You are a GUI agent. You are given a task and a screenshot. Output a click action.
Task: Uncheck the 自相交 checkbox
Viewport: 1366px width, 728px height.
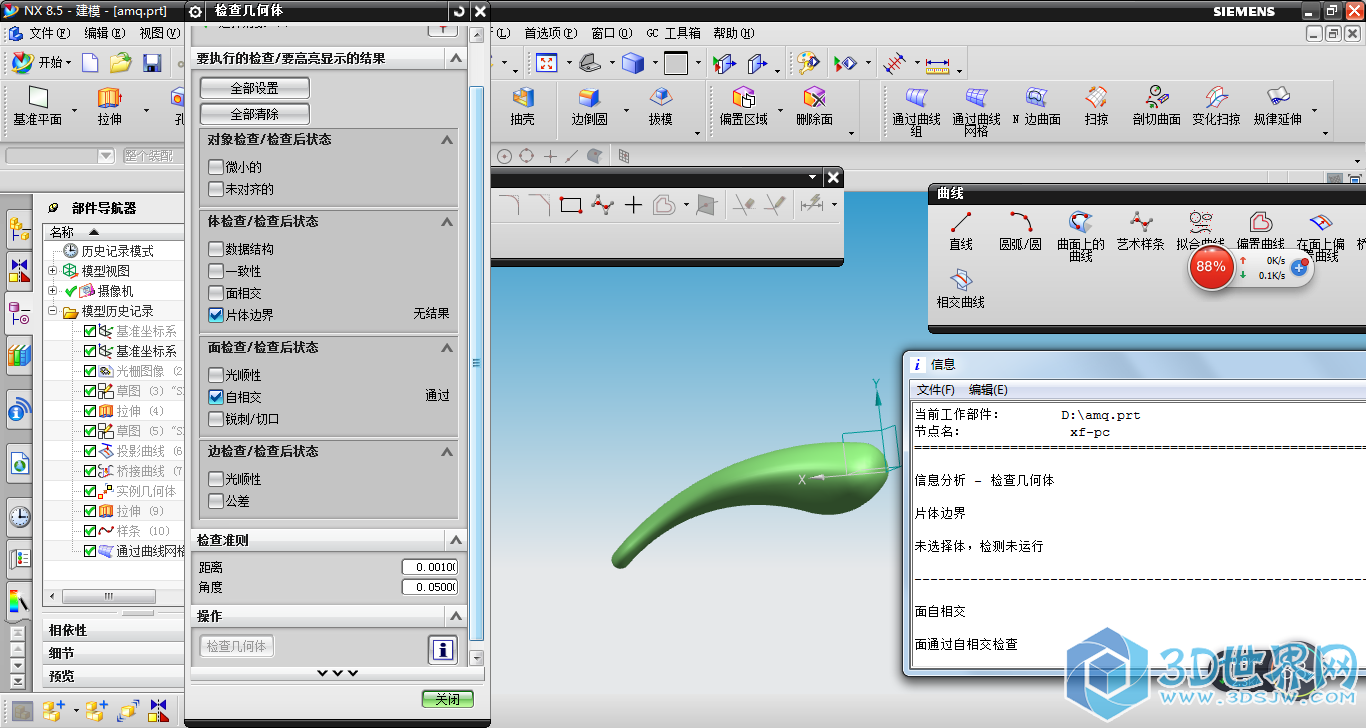pos(216,397)
